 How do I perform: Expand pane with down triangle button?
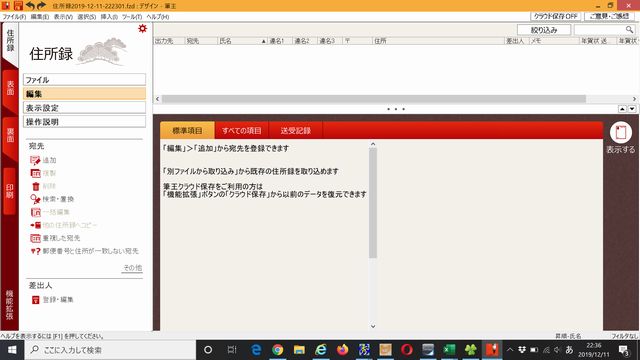[x=632, y=109]
